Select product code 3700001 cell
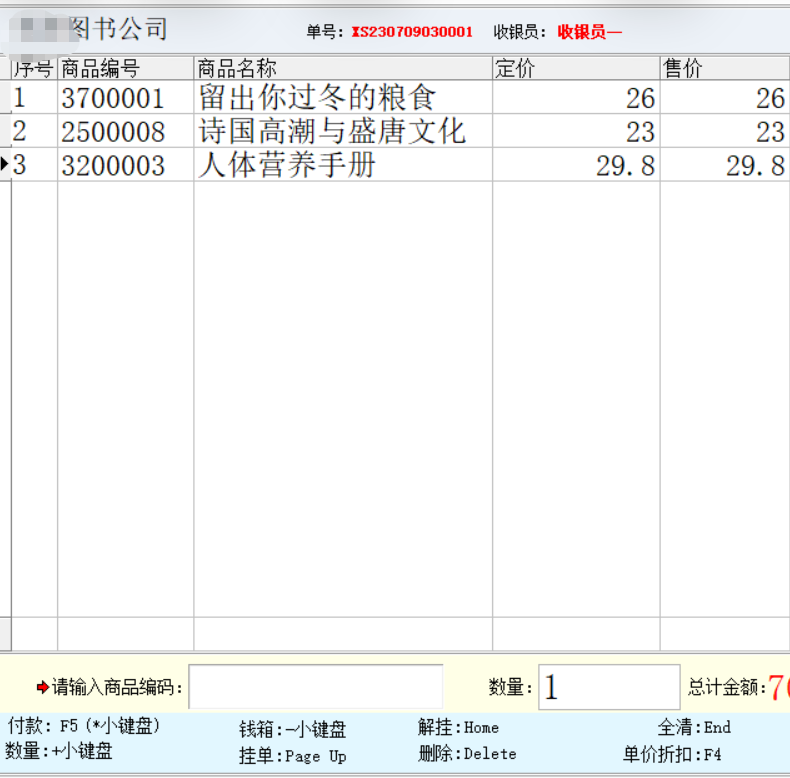 (x=125, y=97)
